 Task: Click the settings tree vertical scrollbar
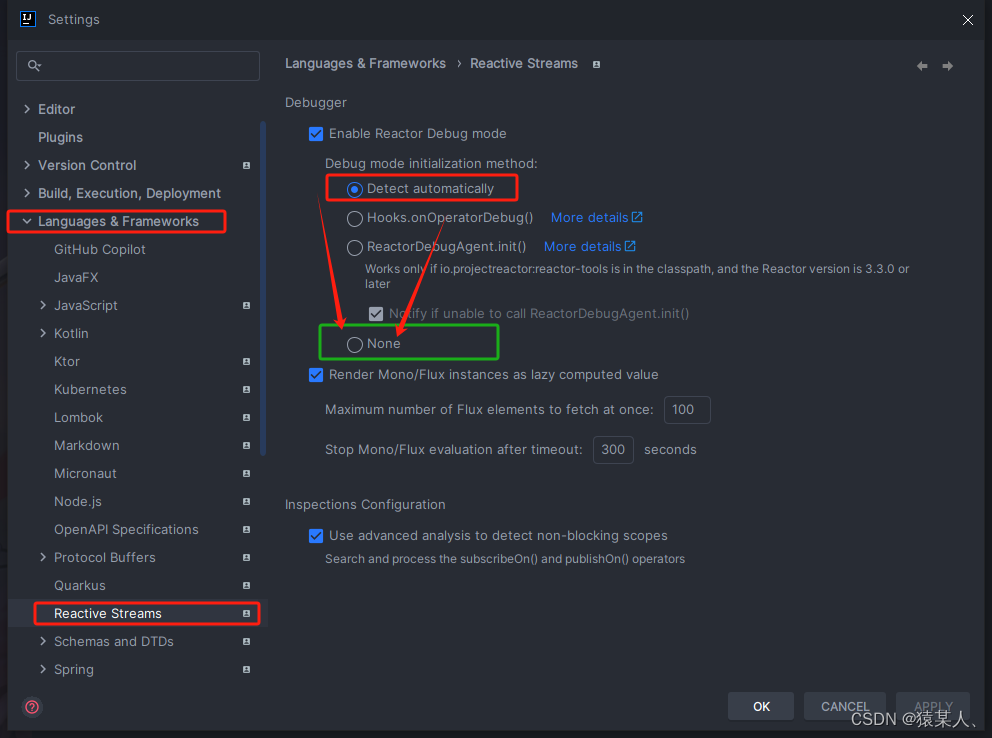(263, 288)
